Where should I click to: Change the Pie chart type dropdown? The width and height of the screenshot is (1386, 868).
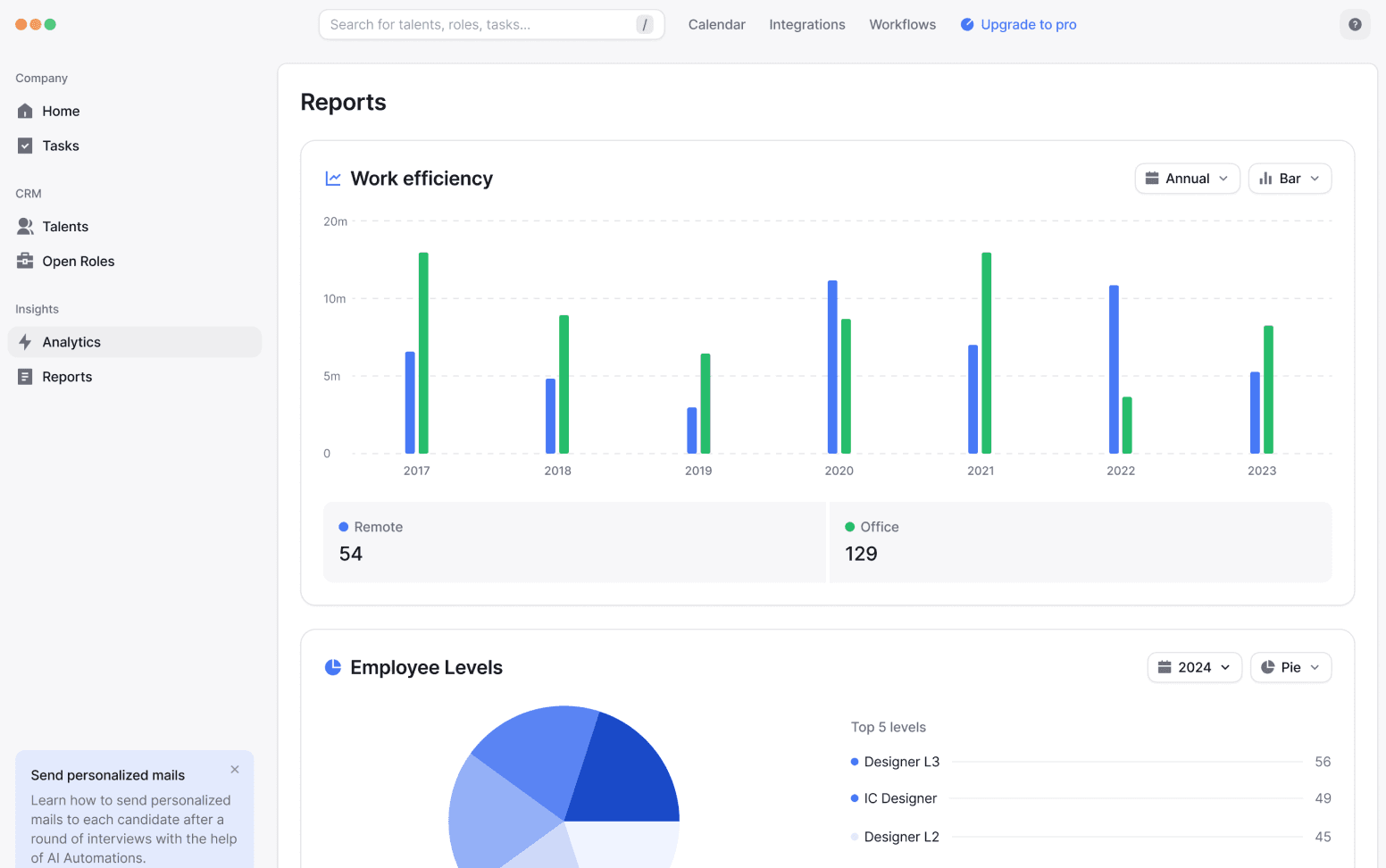pyautogui.click(x=1290, y=668)
